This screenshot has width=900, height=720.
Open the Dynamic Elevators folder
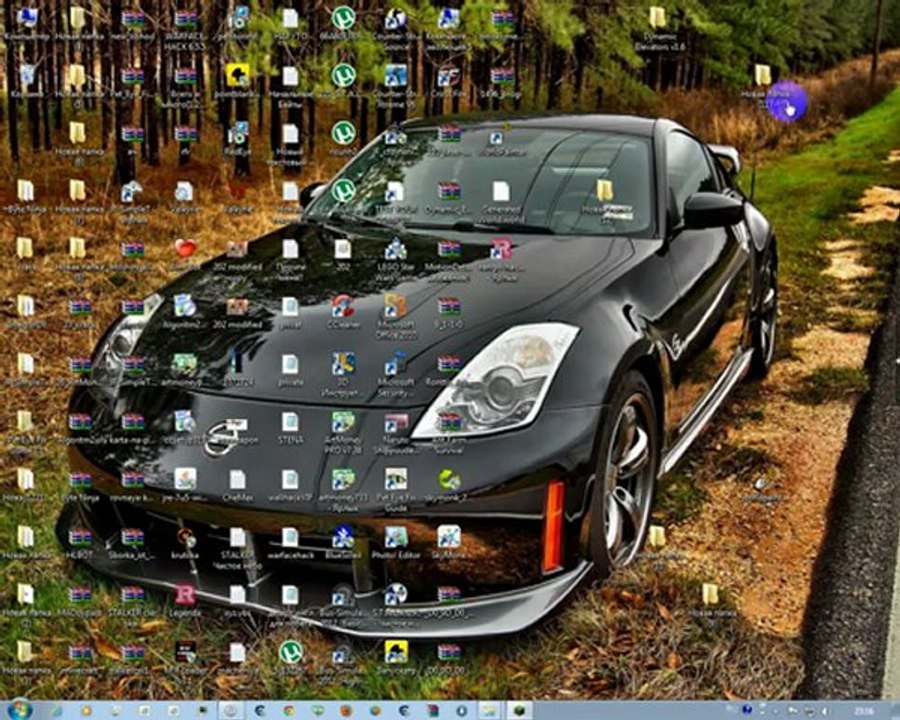coord(657,18)
